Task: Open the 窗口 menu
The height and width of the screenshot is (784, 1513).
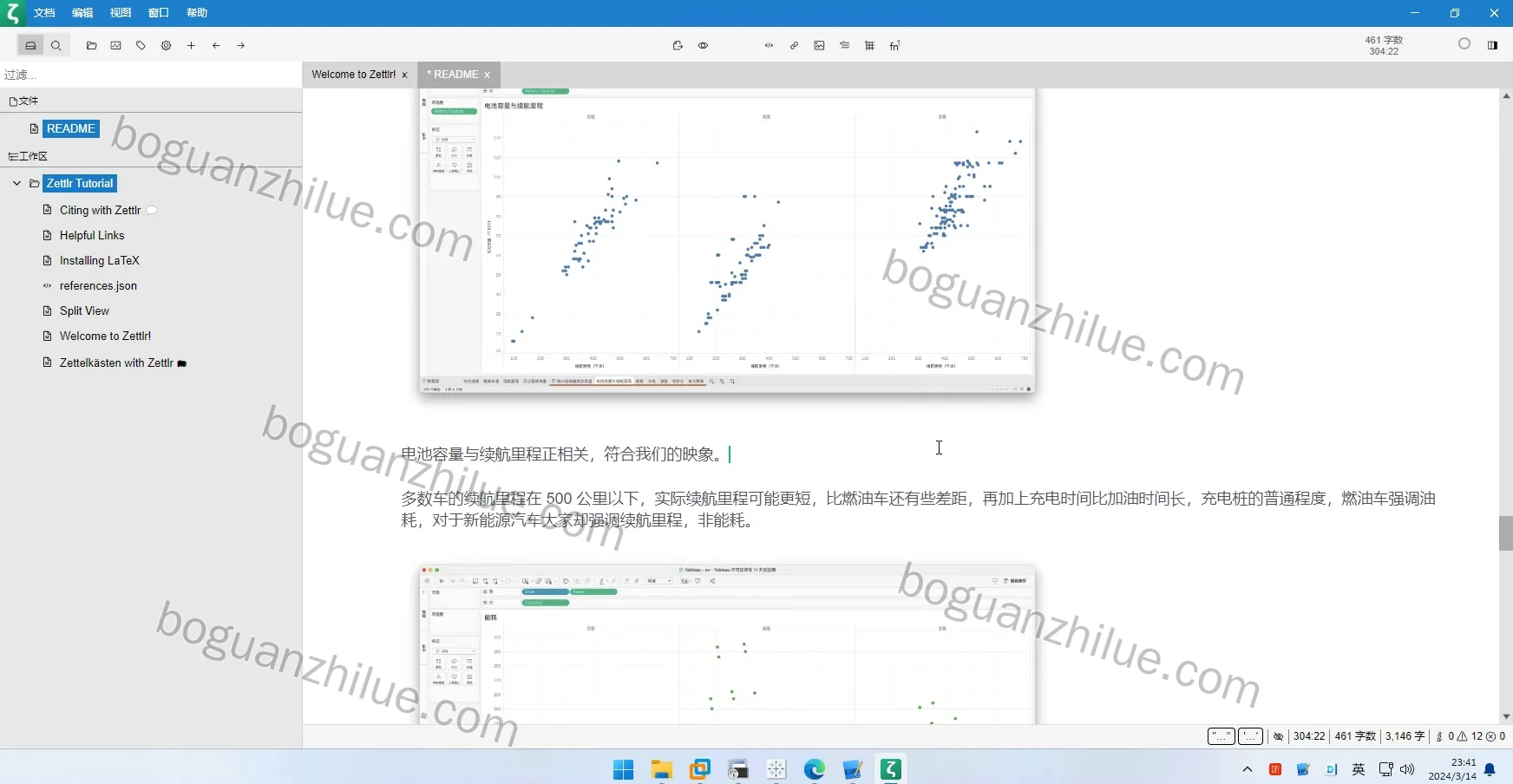Action: click(159, 13)
